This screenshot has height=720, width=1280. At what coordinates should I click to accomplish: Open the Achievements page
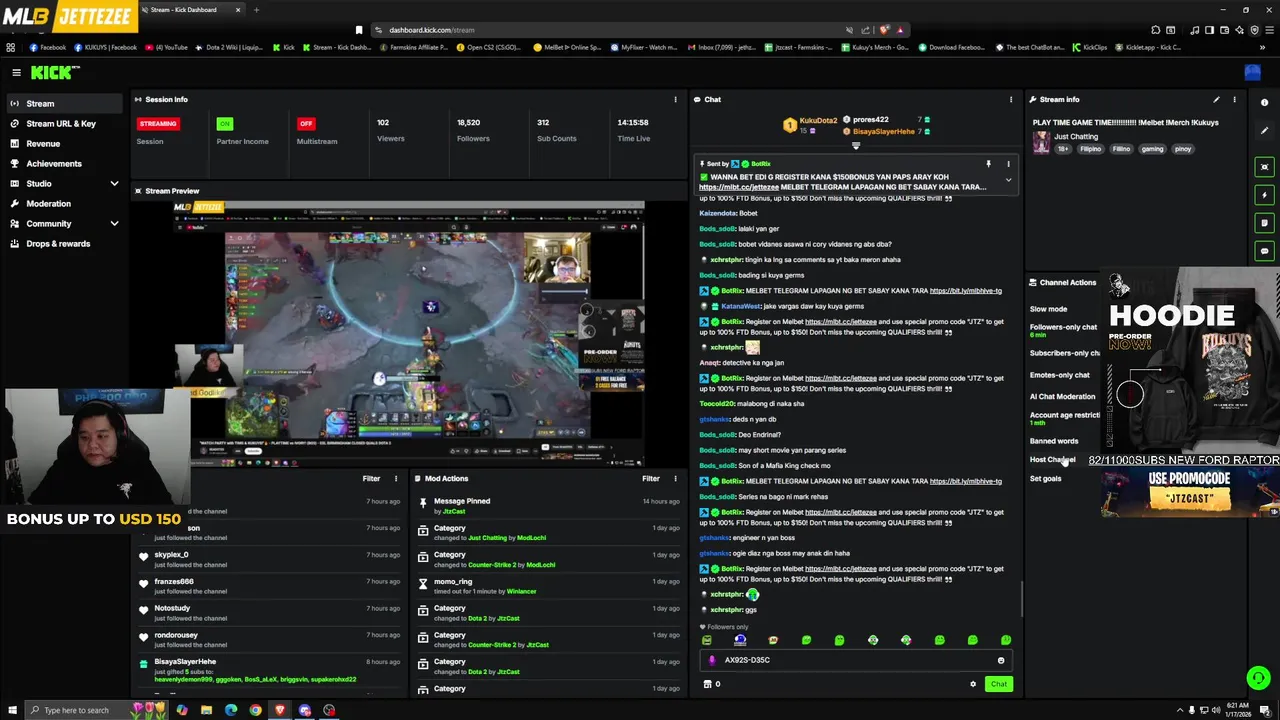tap(64, 164)
